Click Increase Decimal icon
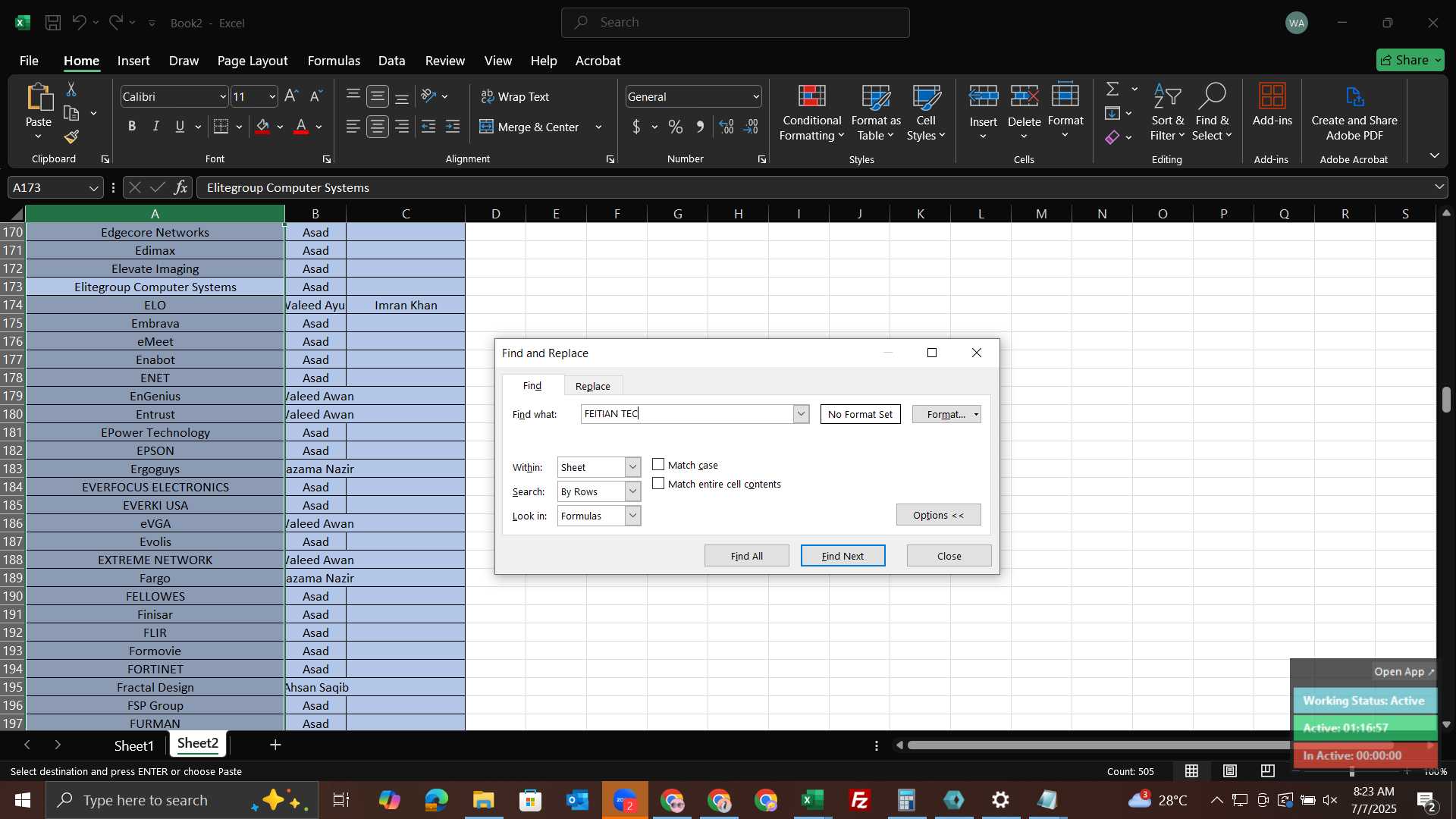Viewport: 1456px width, 819px height. (x=726, y=127)
